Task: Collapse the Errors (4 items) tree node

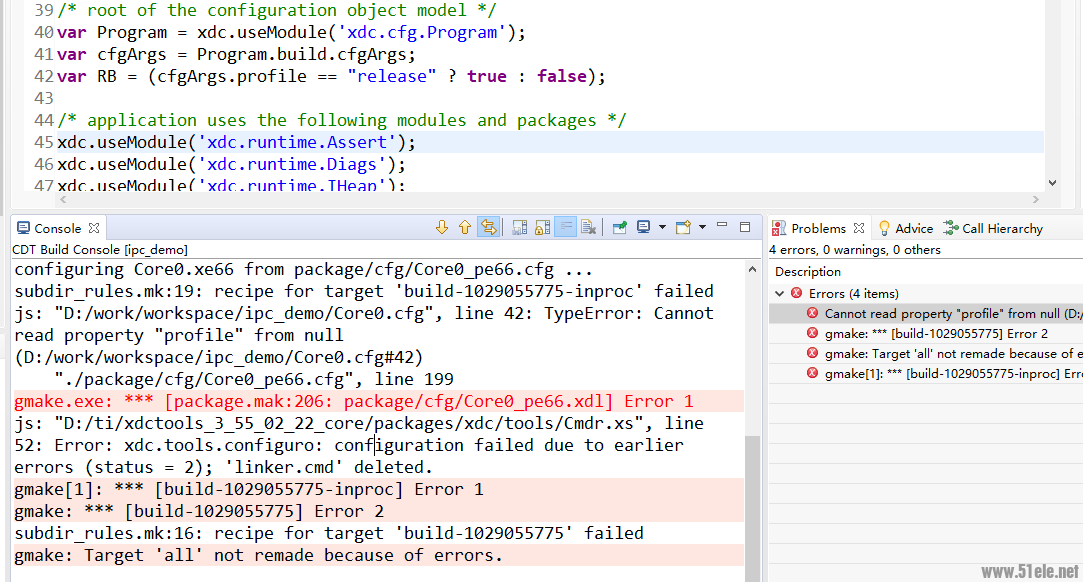Action: coord(780,293)
